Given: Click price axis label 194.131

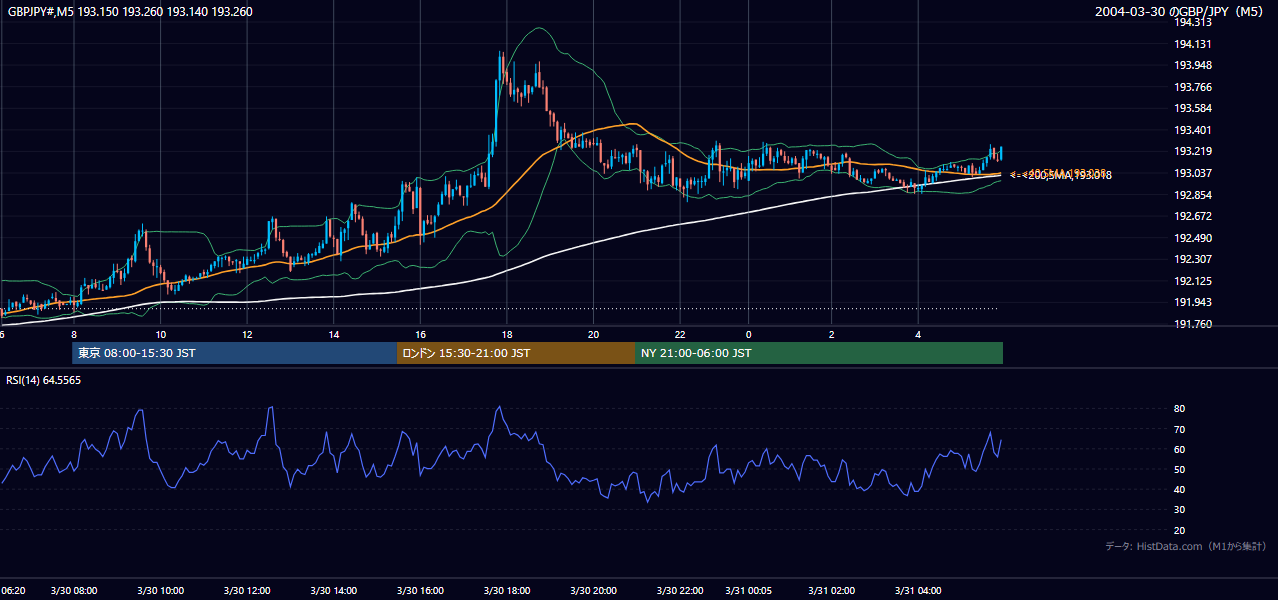Looking at the screenshot, I should [x=1193, y=44].
